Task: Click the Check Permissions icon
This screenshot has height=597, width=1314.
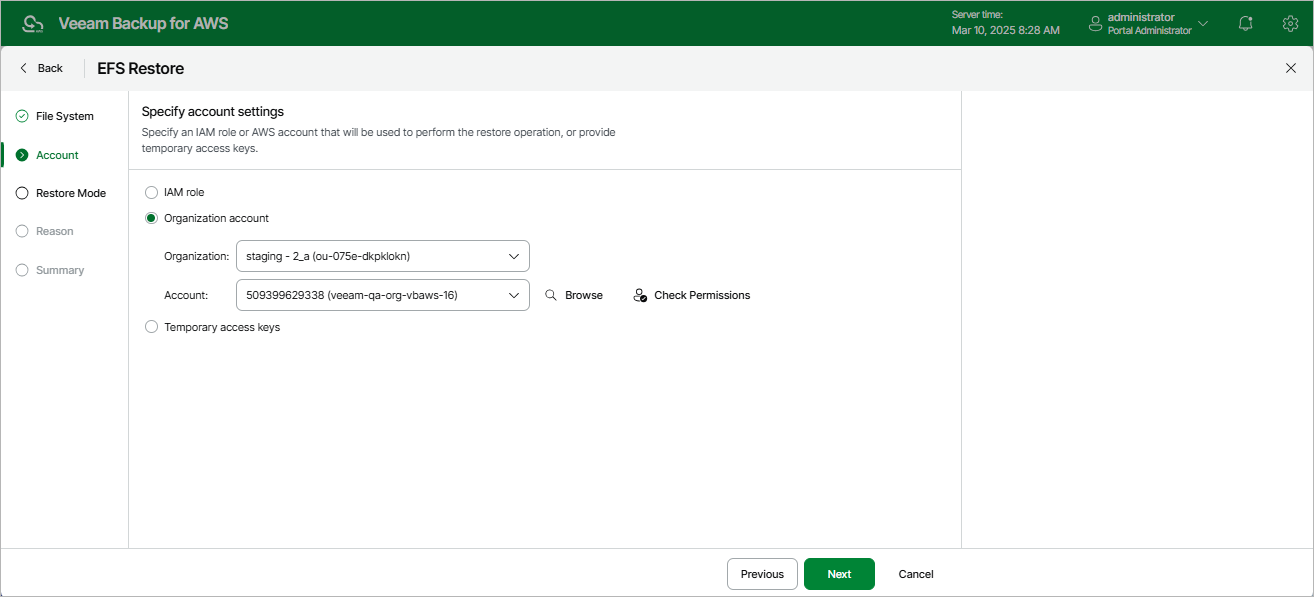Action: point(640,294)
